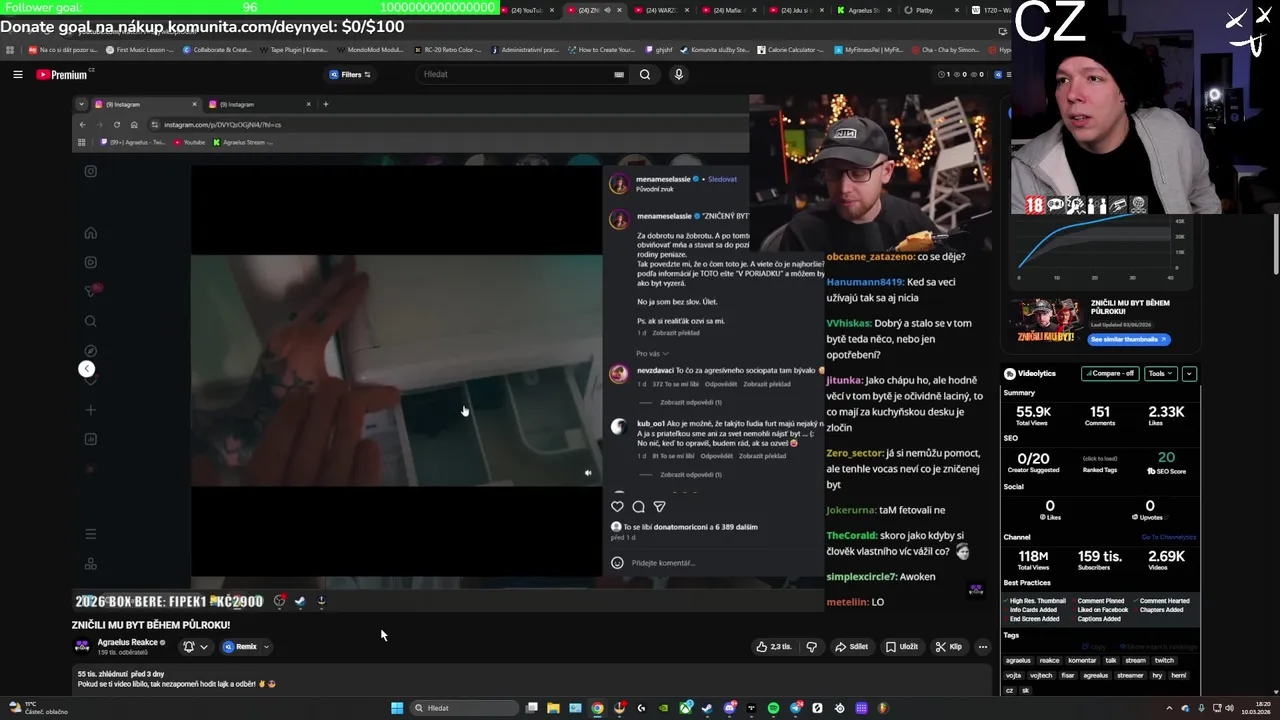Click the Remix button
The image size is (1280, 720).
click(x=240, y=647)
